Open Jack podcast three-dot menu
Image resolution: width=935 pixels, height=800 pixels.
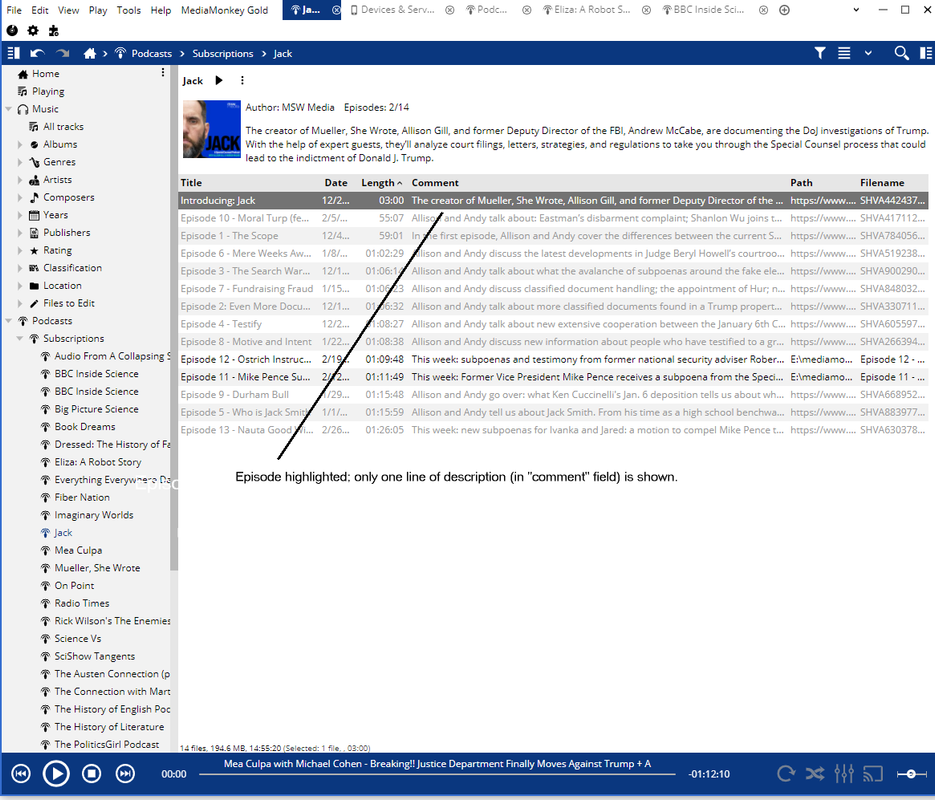click(242, 80)
